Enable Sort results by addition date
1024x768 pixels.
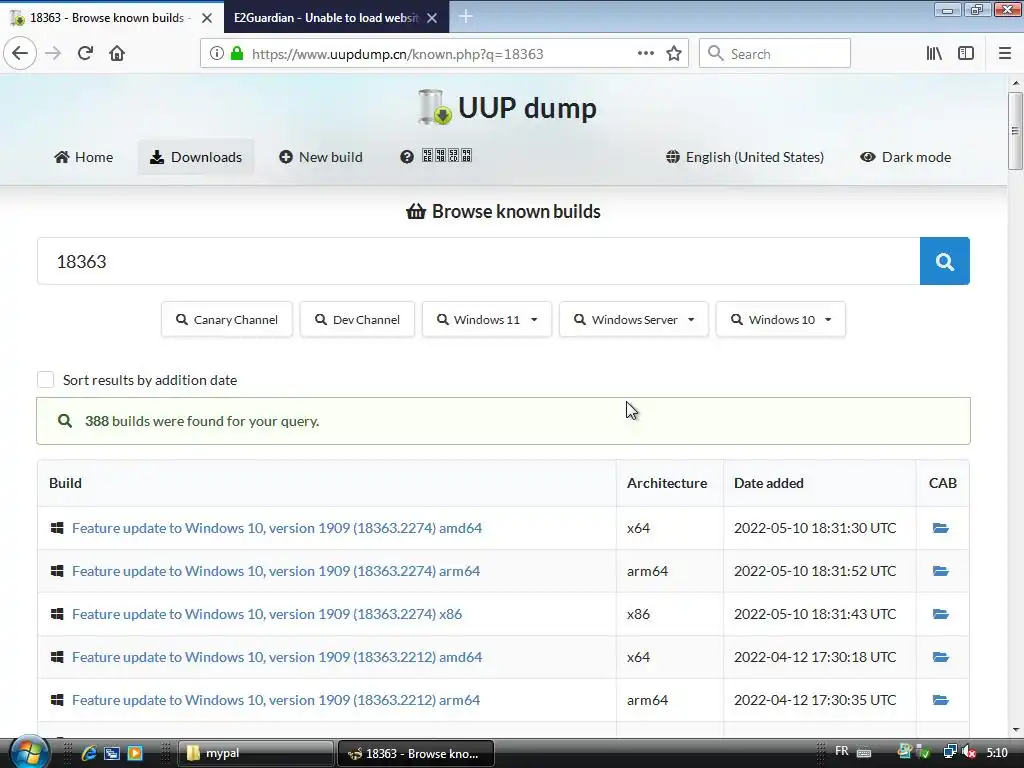[46, 379]
